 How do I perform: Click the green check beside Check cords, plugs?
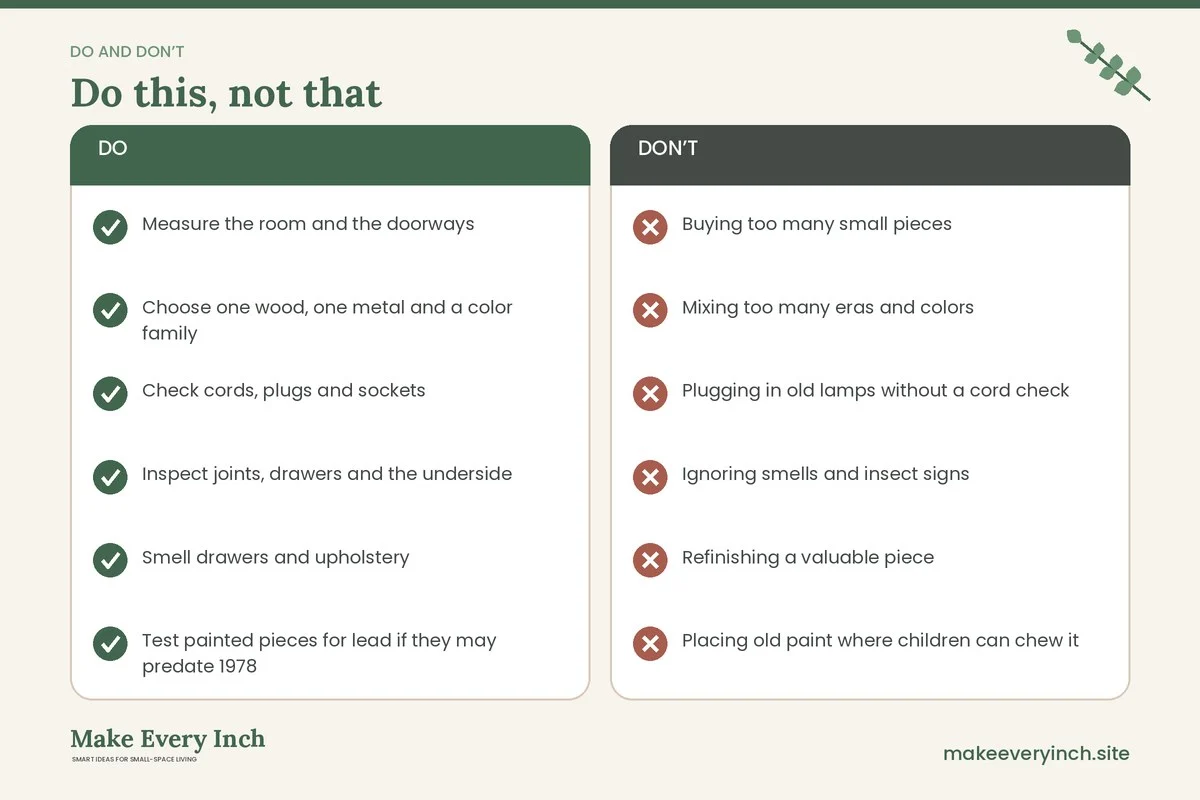[110, 394]
